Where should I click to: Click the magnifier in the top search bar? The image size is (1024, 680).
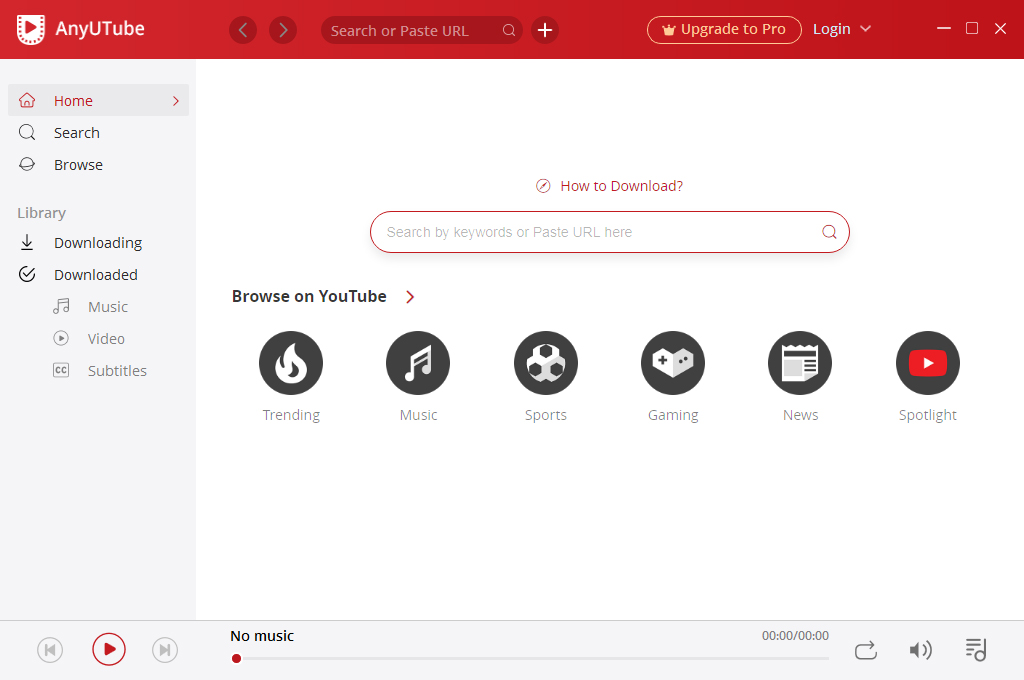(509, 30)
